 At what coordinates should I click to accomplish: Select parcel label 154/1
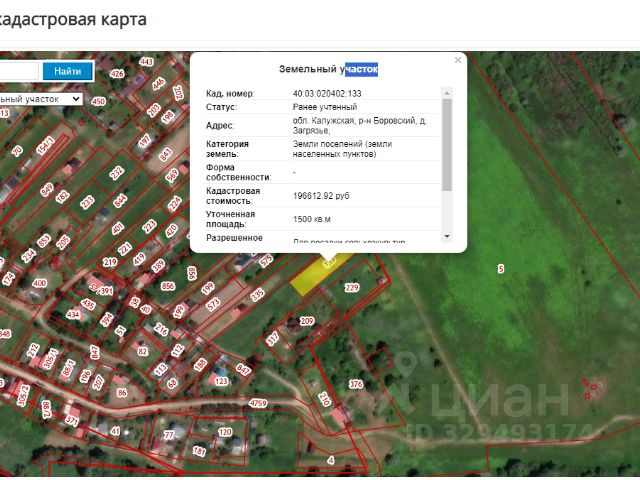46,146
